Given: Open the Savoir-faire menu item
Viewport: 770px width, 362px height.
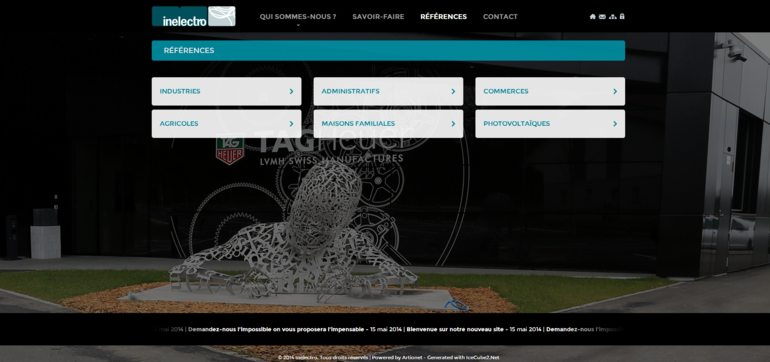Looking at the screenshot, I should (x=378, y=17).
